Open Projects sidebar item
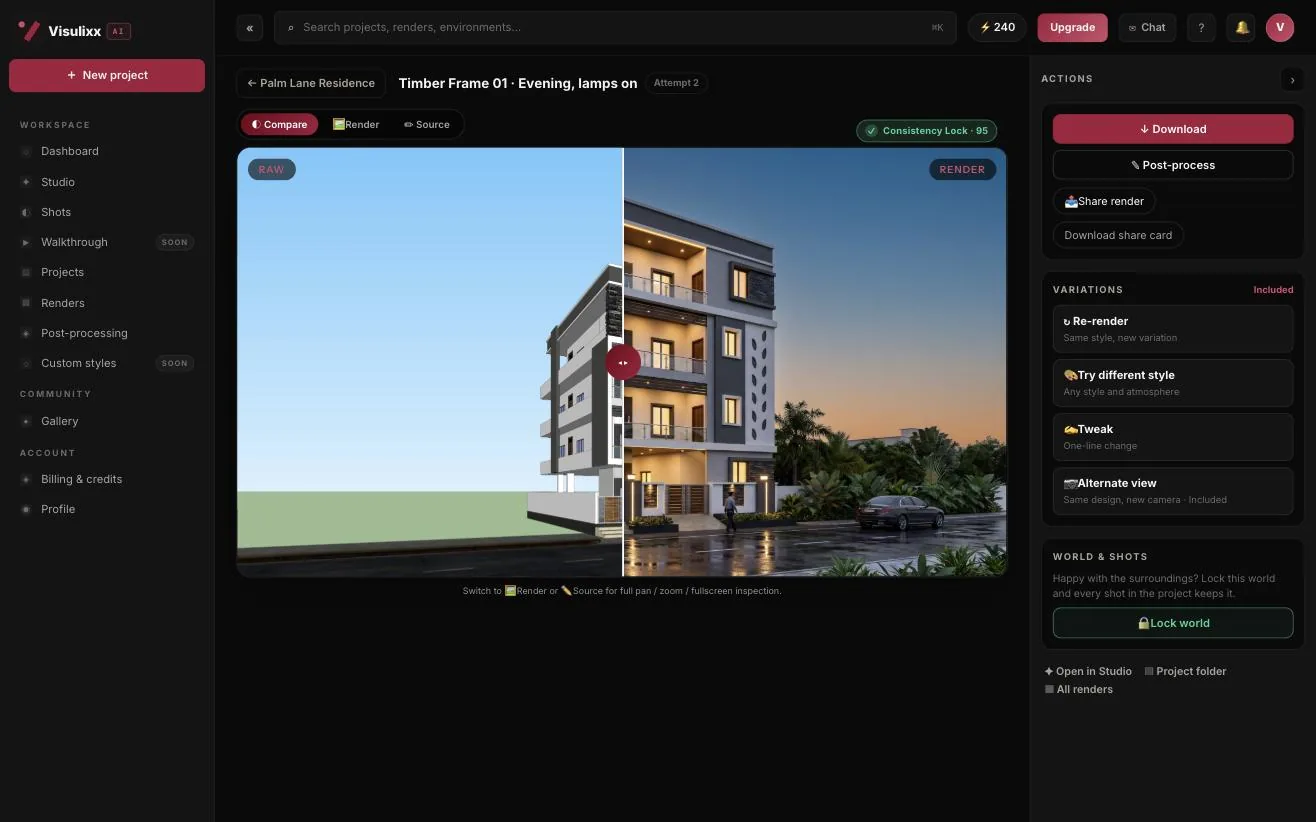This screenshot has width=1316, height=822. tap(107, 272)
